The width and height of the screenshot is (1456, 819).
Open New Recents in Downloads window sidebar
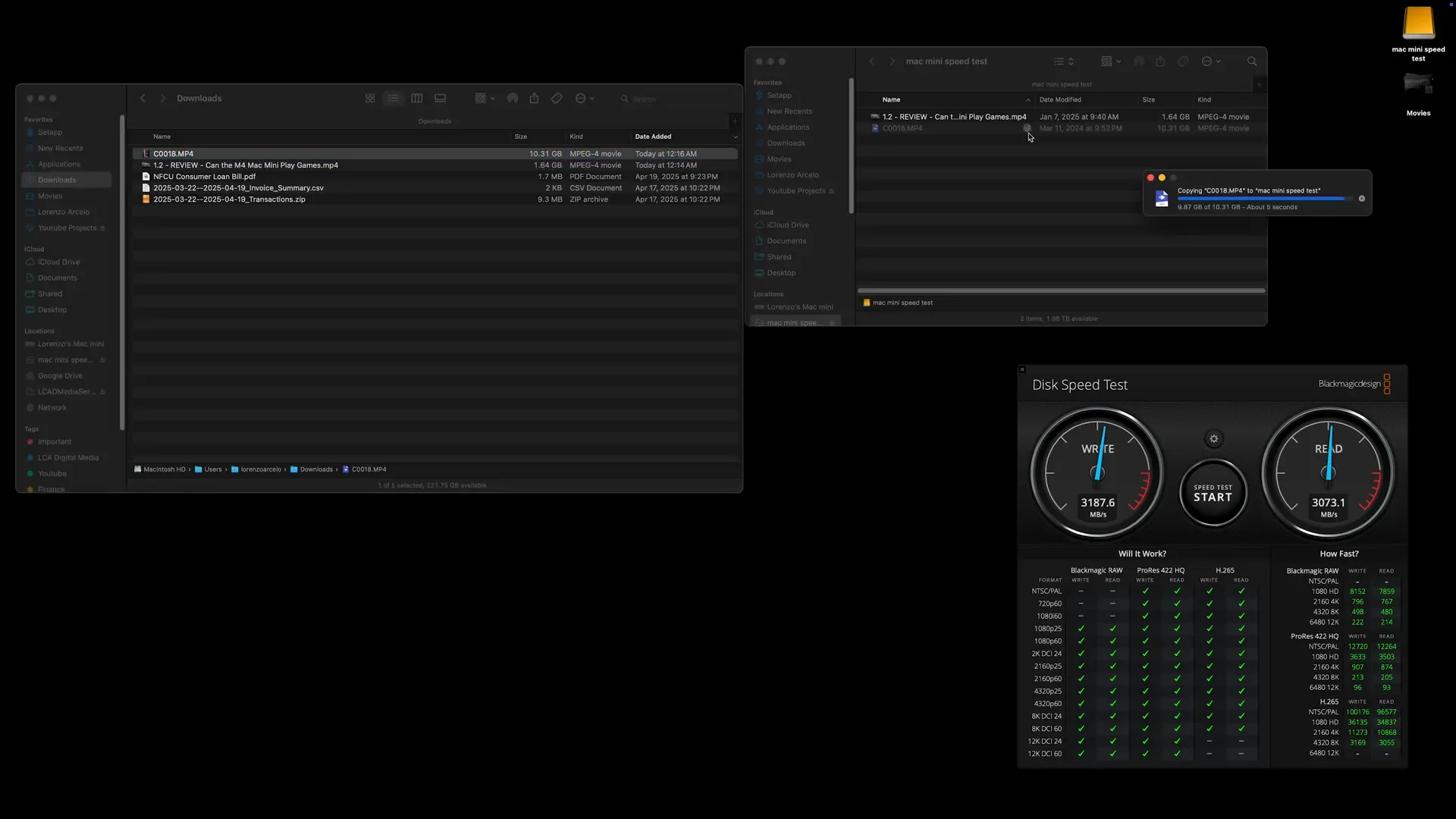(x=61, y=149)
